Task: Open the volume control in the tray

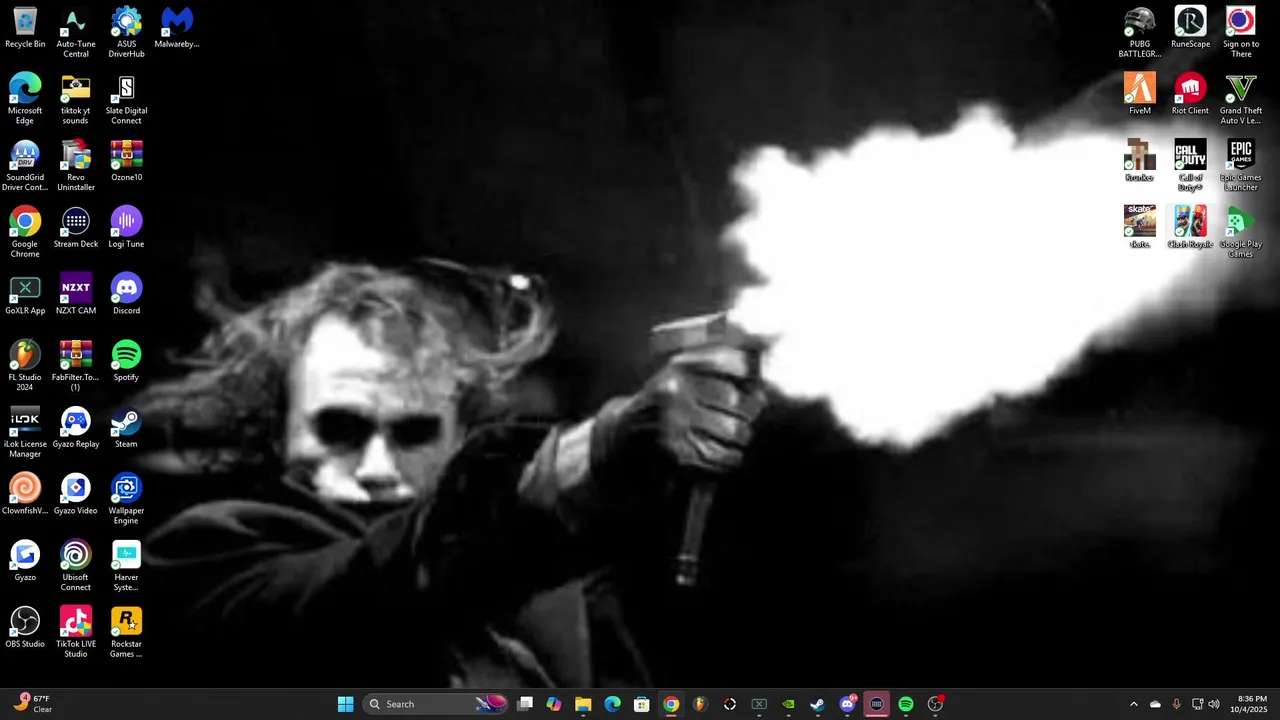Action: (1214, 704)
